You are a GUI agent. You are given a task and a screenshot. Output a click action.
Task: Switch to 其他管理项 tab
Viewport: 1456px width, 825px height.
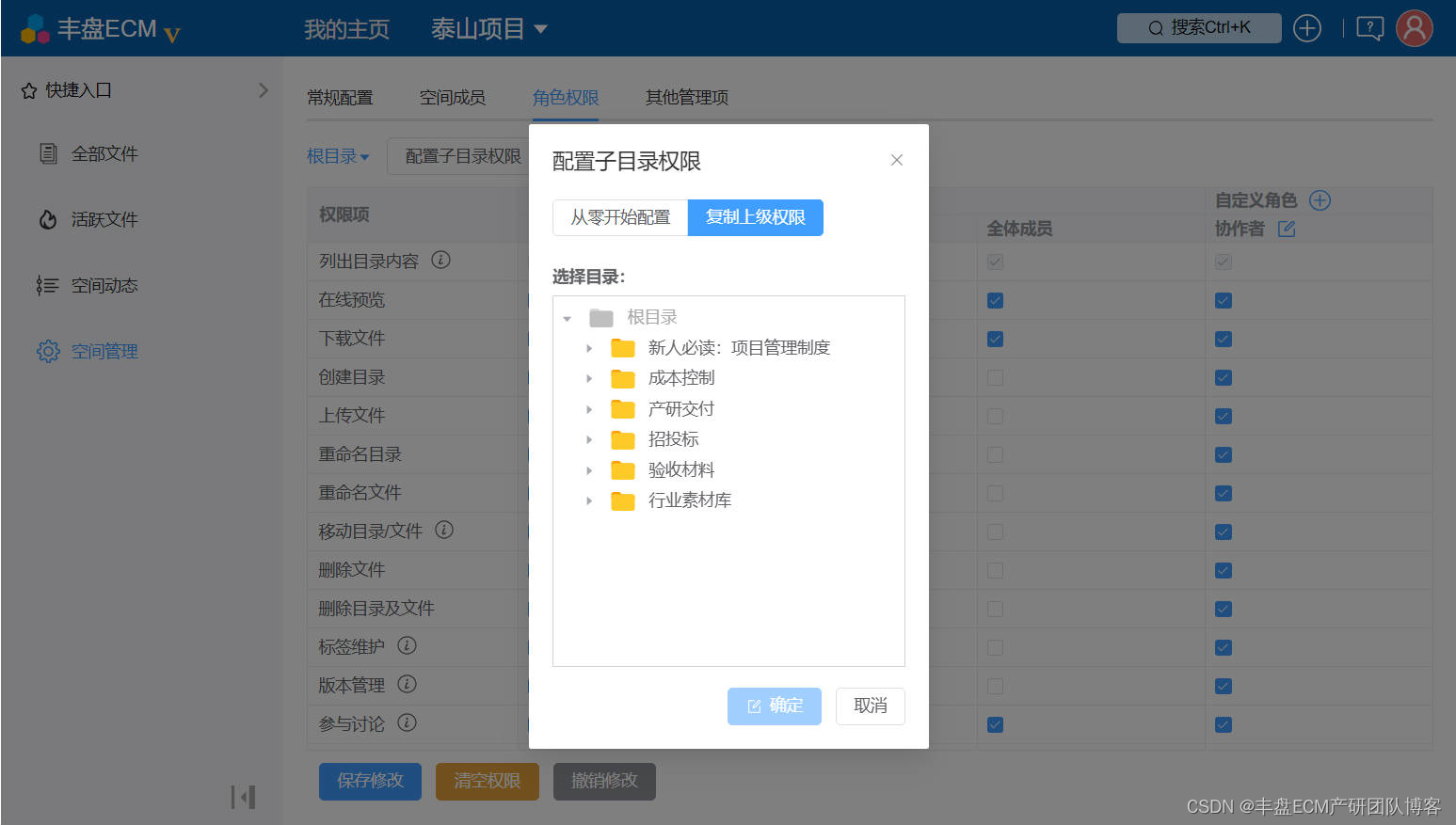[687, 98]
